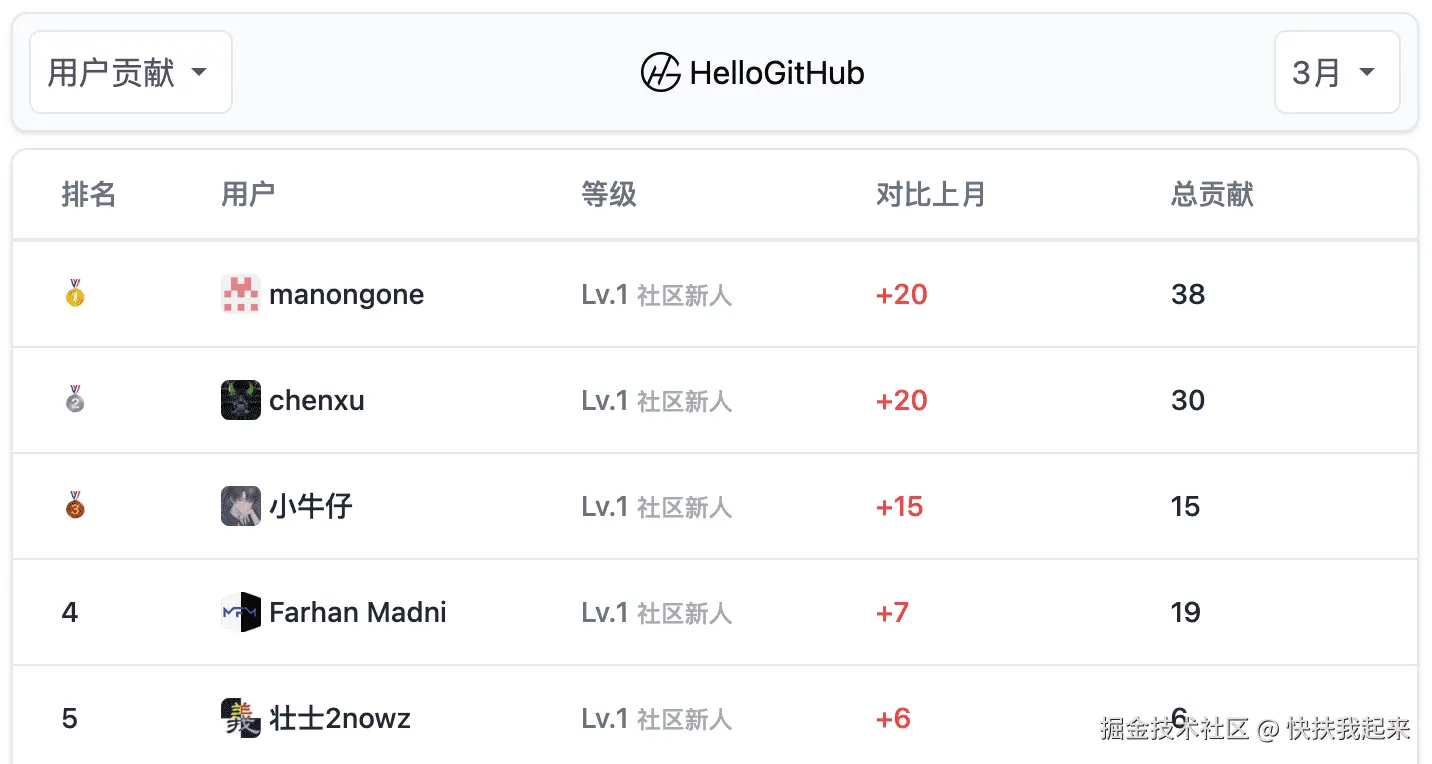Open manongone's pixel avatar
The image size is (1432, 764).
(241, 294)
